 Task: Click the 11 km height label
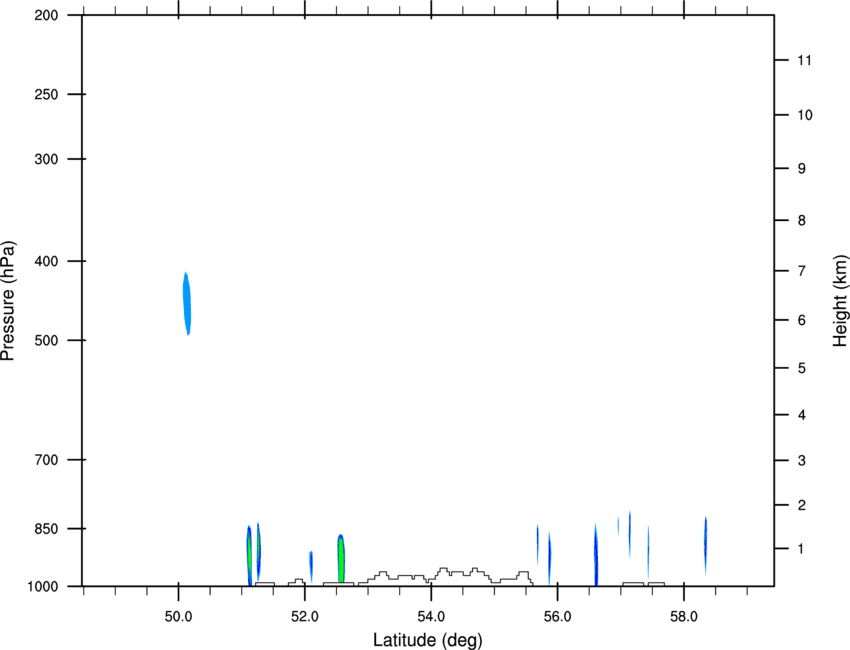[804, 60]
